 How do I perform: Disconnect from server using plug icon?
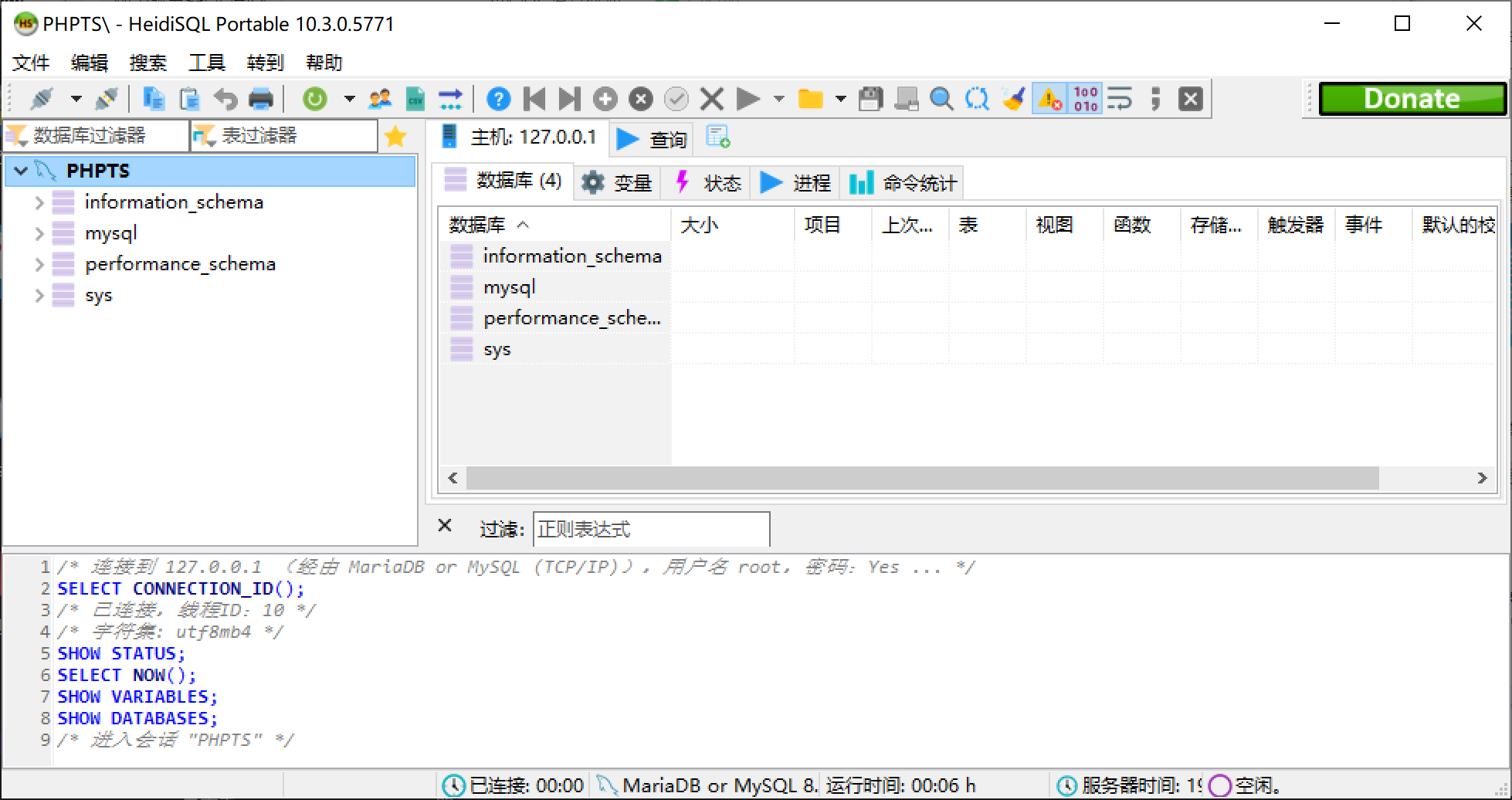tap(107, 99)
